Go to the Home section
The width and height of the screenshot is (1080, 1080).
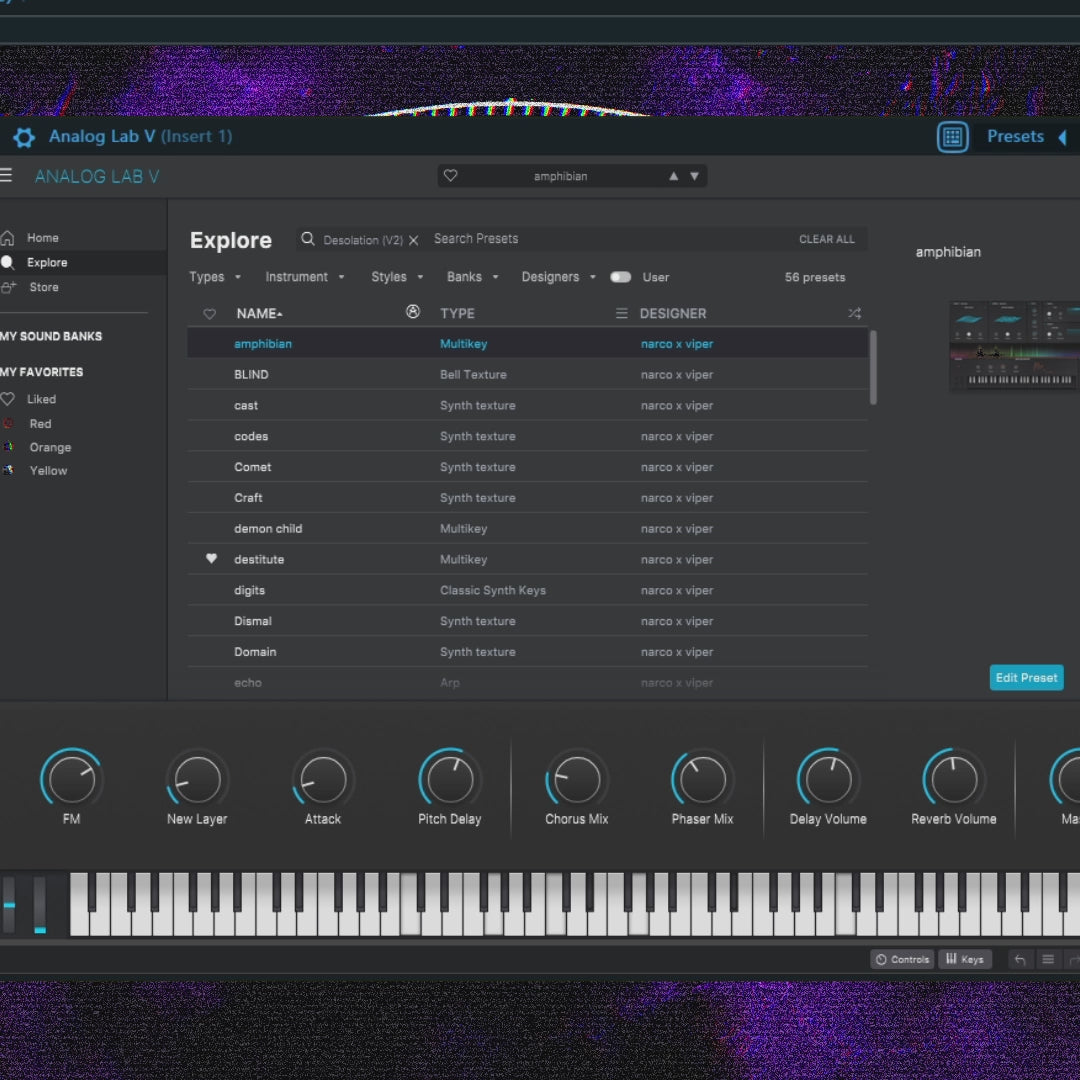click(x=42, y=238)
